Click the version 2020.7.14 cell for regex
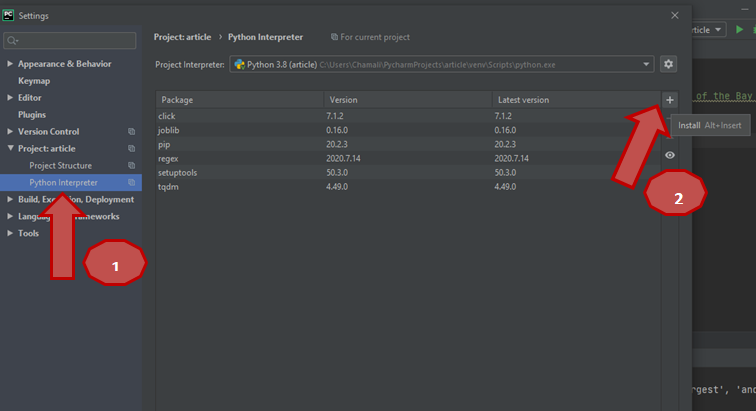The height and width of the screenshot is (411, 756). 343,158
